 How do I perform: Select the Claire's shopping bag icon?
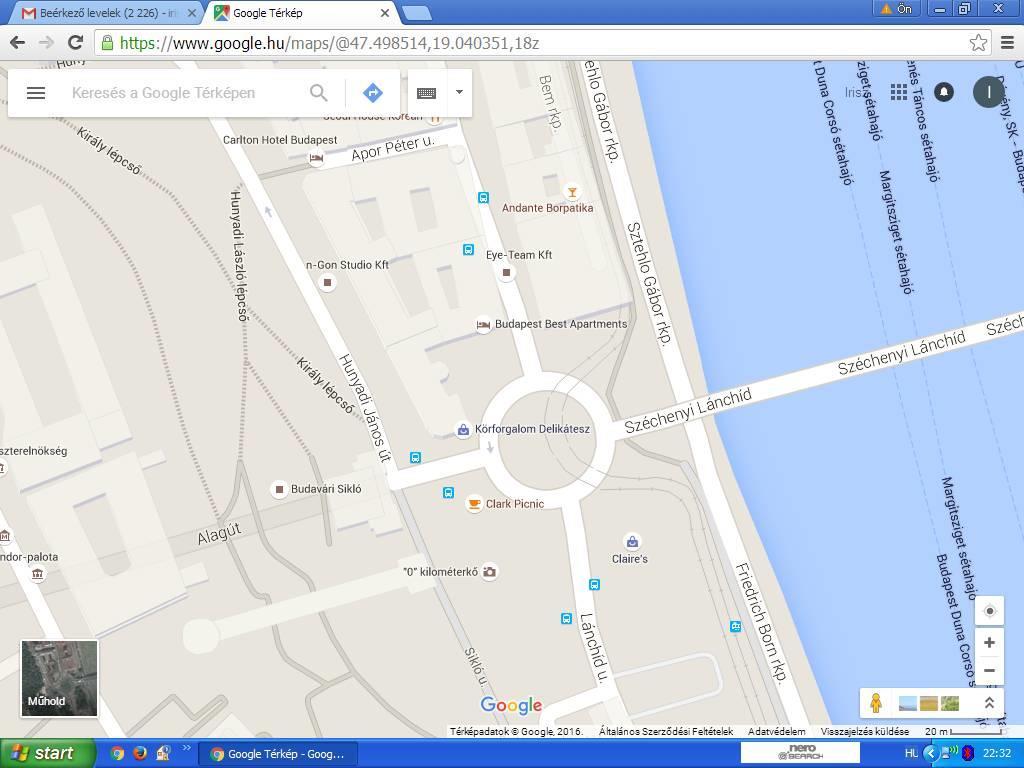[x=632, y=541]
